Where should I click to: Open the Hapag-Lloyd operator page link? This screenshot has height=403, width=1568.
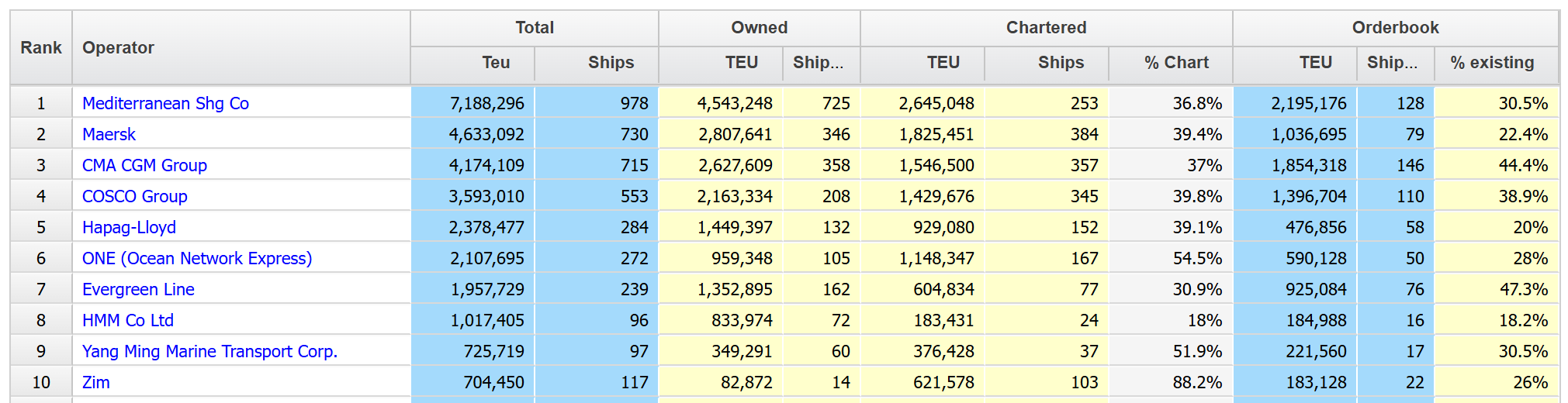click(129, 227)
